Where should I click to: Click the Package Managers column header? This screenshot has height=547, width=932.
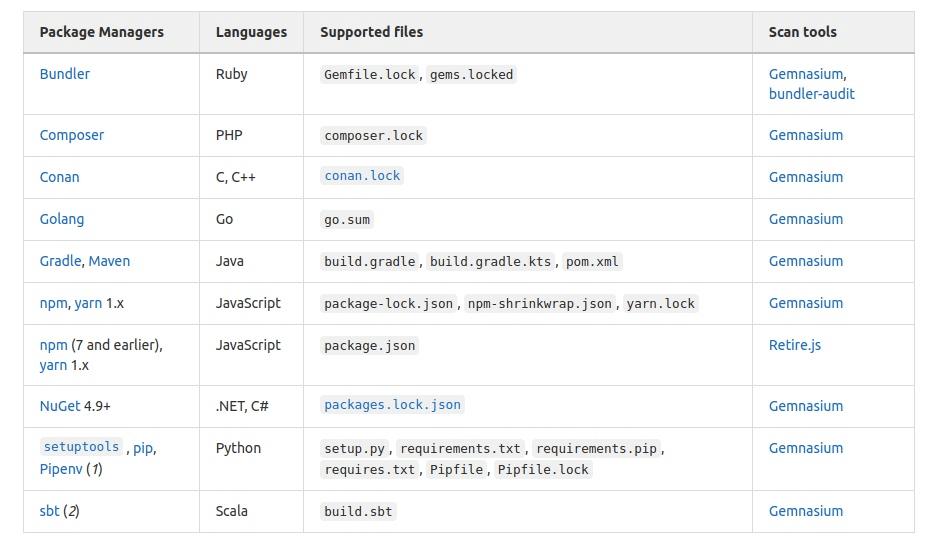click(x=101, y=32)
